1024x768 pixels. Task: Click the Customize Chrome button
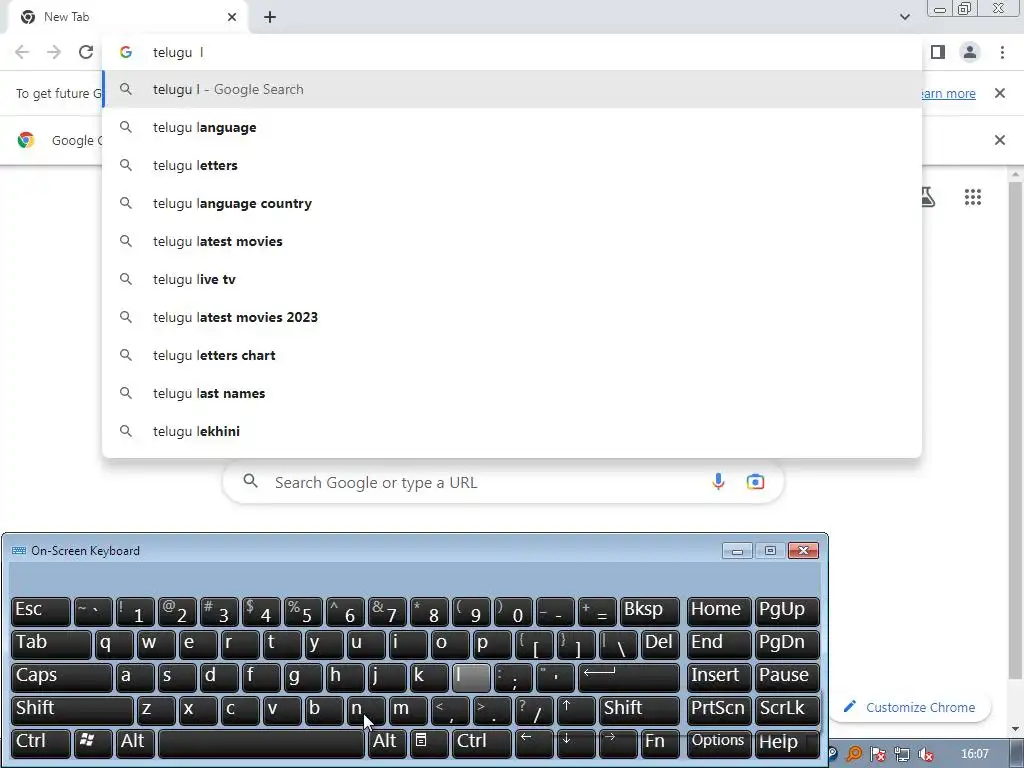(x=909, y=707)
